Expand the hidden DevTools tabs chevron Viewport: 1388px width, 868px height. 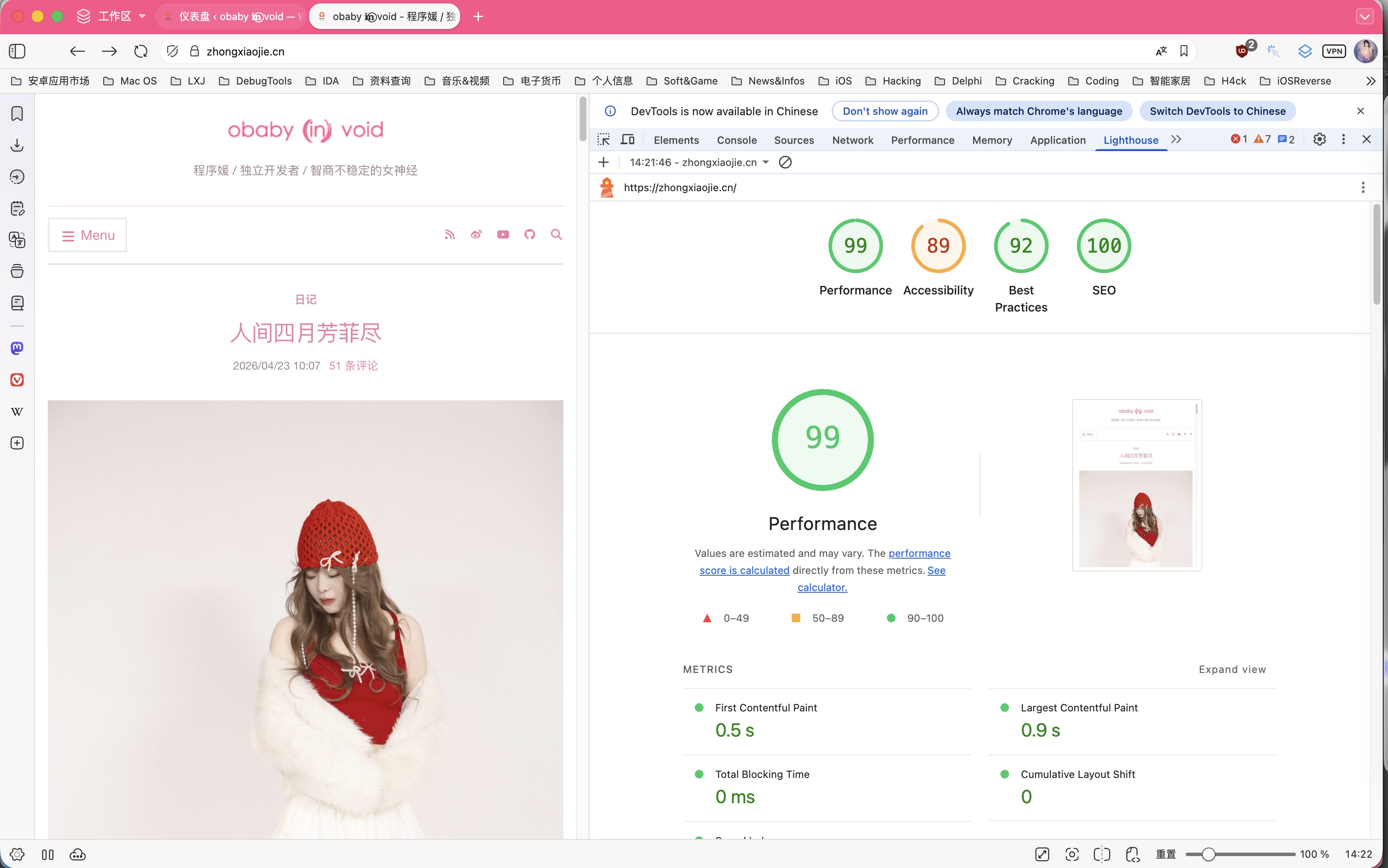(1176, 140)
